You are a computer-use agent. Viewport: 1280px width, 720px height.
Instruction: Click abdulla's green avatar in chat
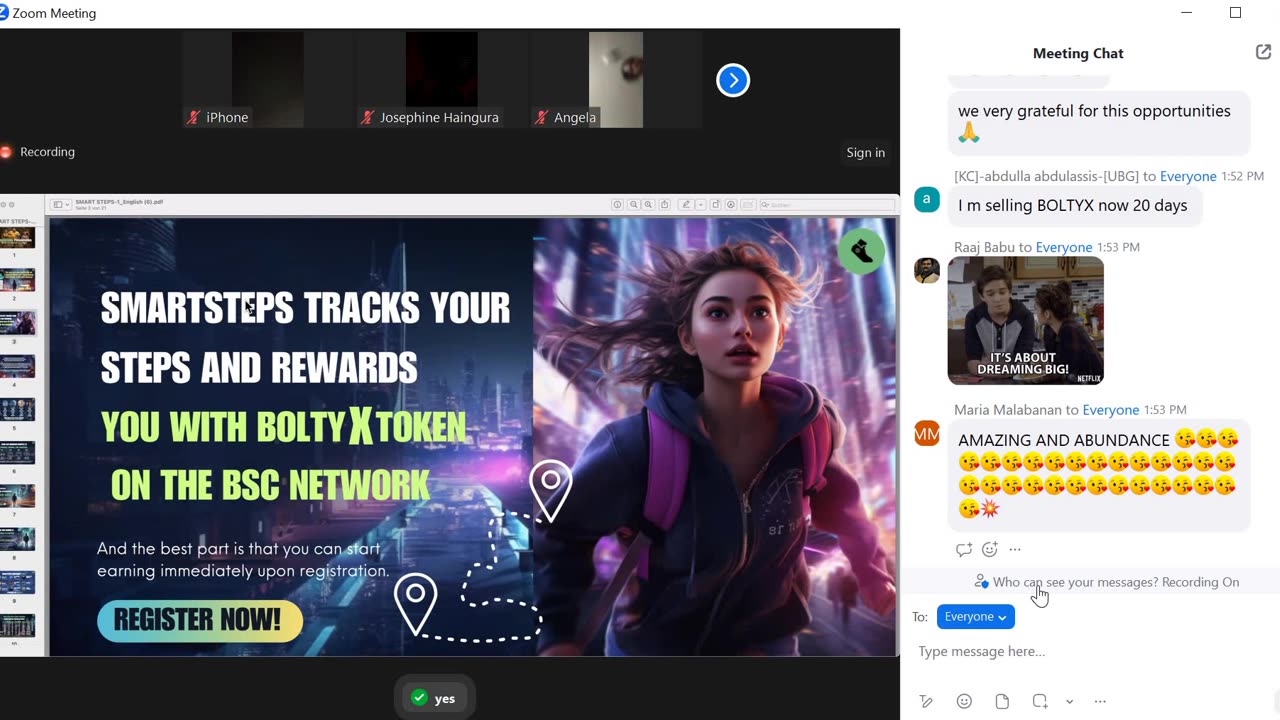coord(927,199)
